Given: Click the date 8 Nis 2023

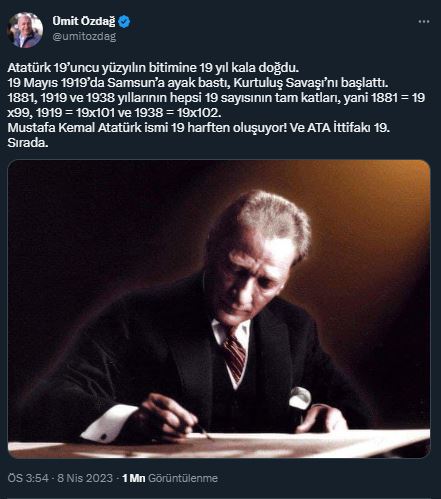Looking at the screenshot, I should coord(85,478).
